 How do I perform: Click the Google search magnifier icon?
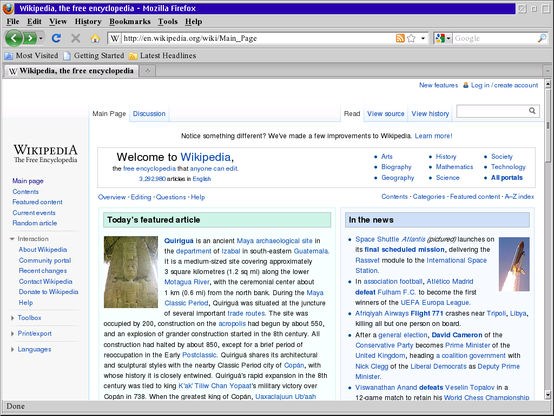pyautogui.click(x=542, y=38)
